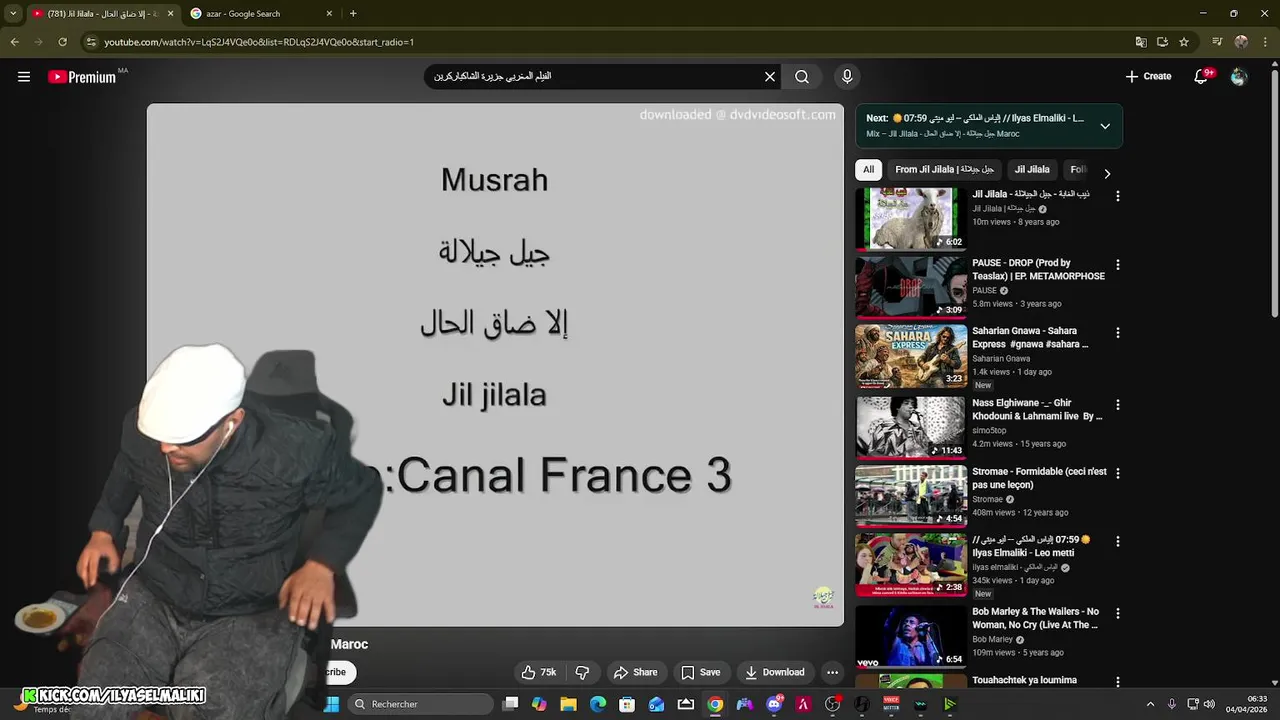The image size is (1280, 720).
Task: Open Microsoft Edge from the taskbar
Action: click(x=598, y=704)
